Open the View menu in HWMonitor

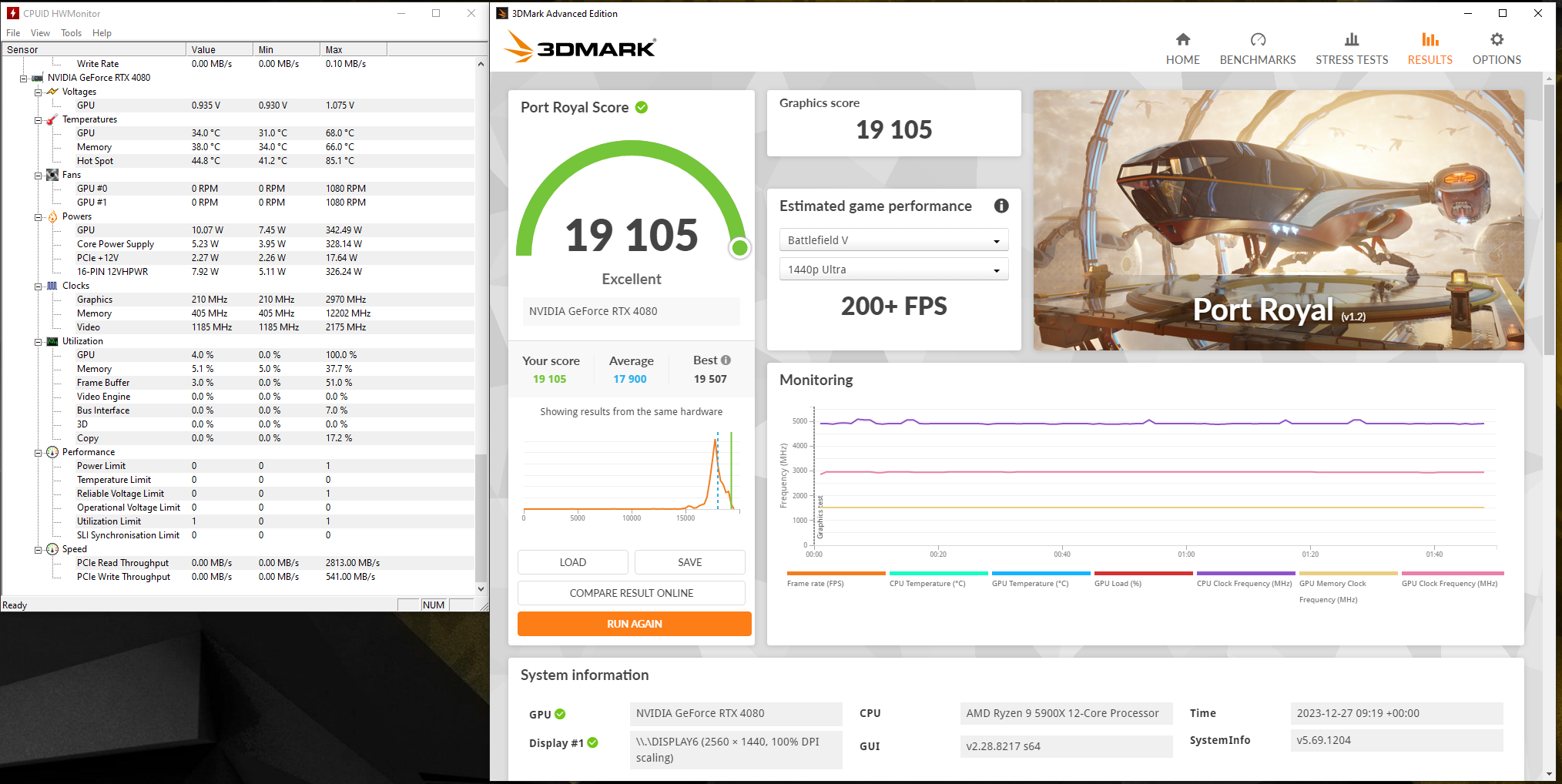(40, 33)
